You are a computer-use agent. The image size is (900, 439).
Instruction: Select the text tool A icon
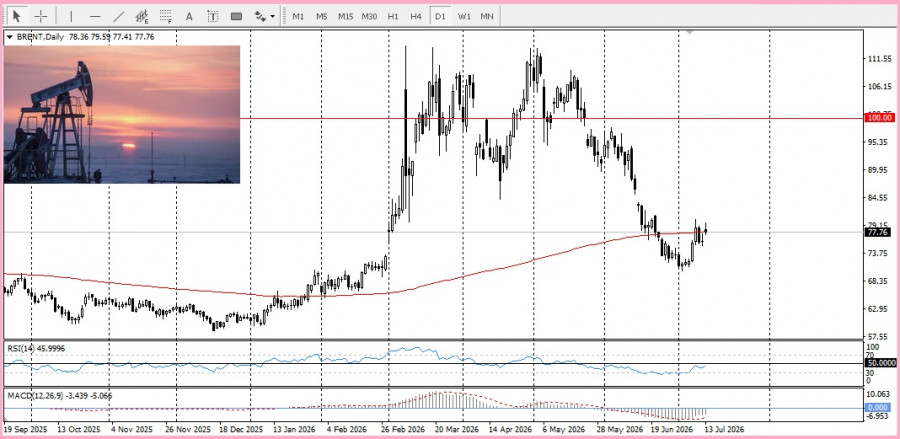pyautogui.click(x=189, y=16)
